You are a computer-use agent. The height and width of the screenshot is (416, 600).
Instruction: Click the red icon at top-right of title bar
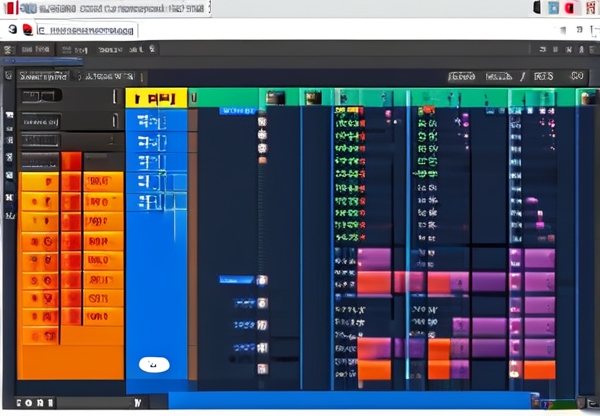tap(569, 8)
